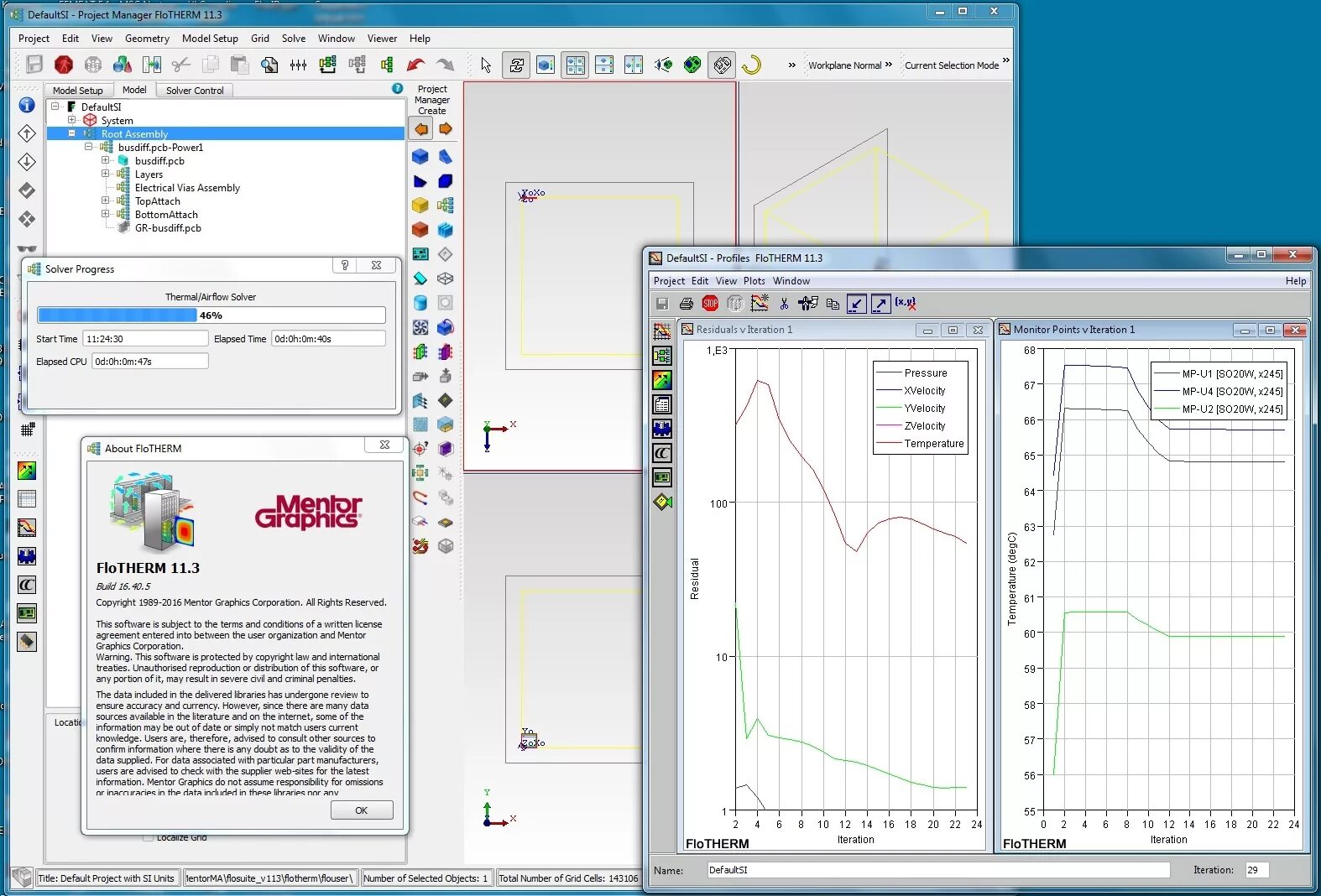Close the About FloTHERM dialog

coord(384,445)
